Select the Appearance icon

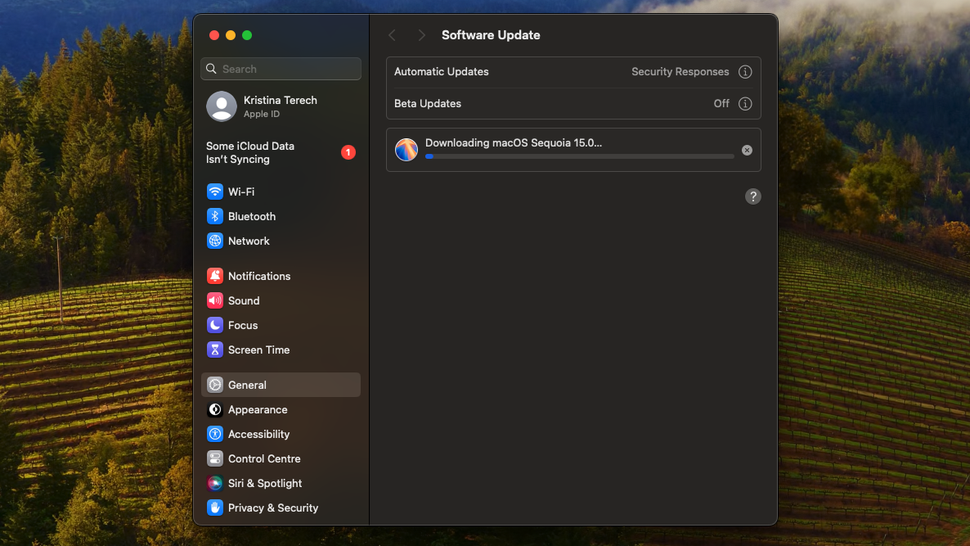pos(215,409)
